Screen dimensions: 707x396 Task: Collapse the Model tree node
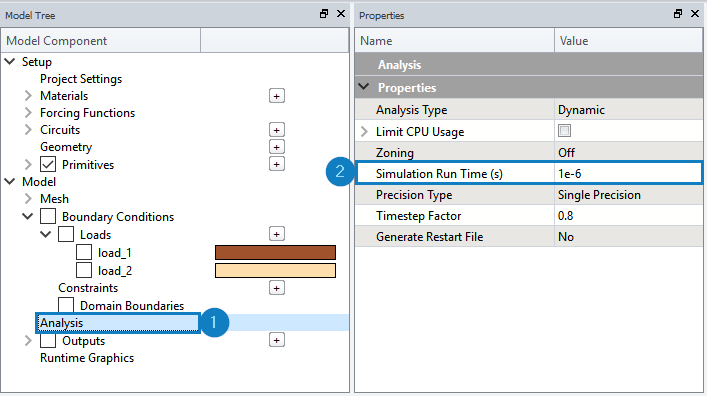pos(10,182)
